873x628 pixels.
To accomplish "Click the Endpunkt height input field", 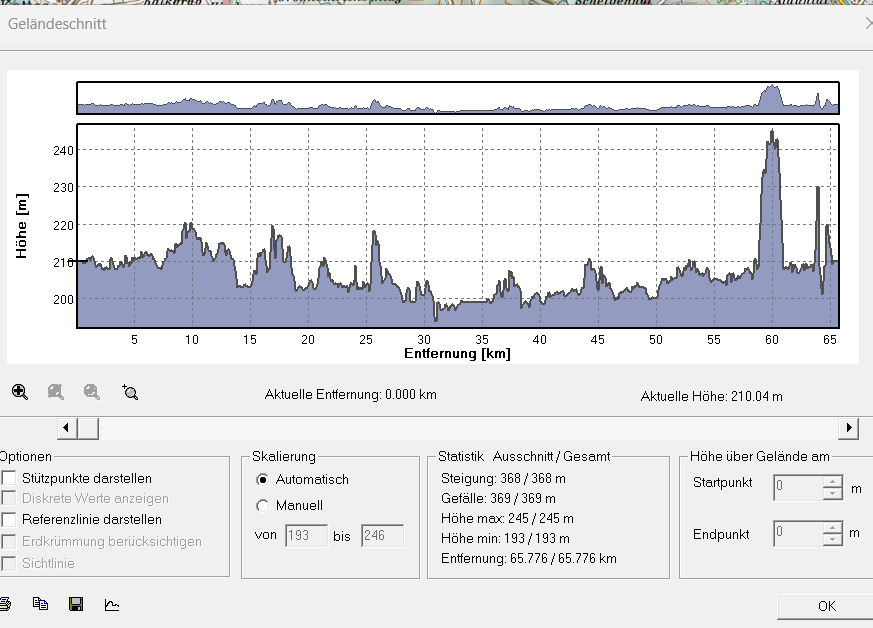I will tap(798, 533).
